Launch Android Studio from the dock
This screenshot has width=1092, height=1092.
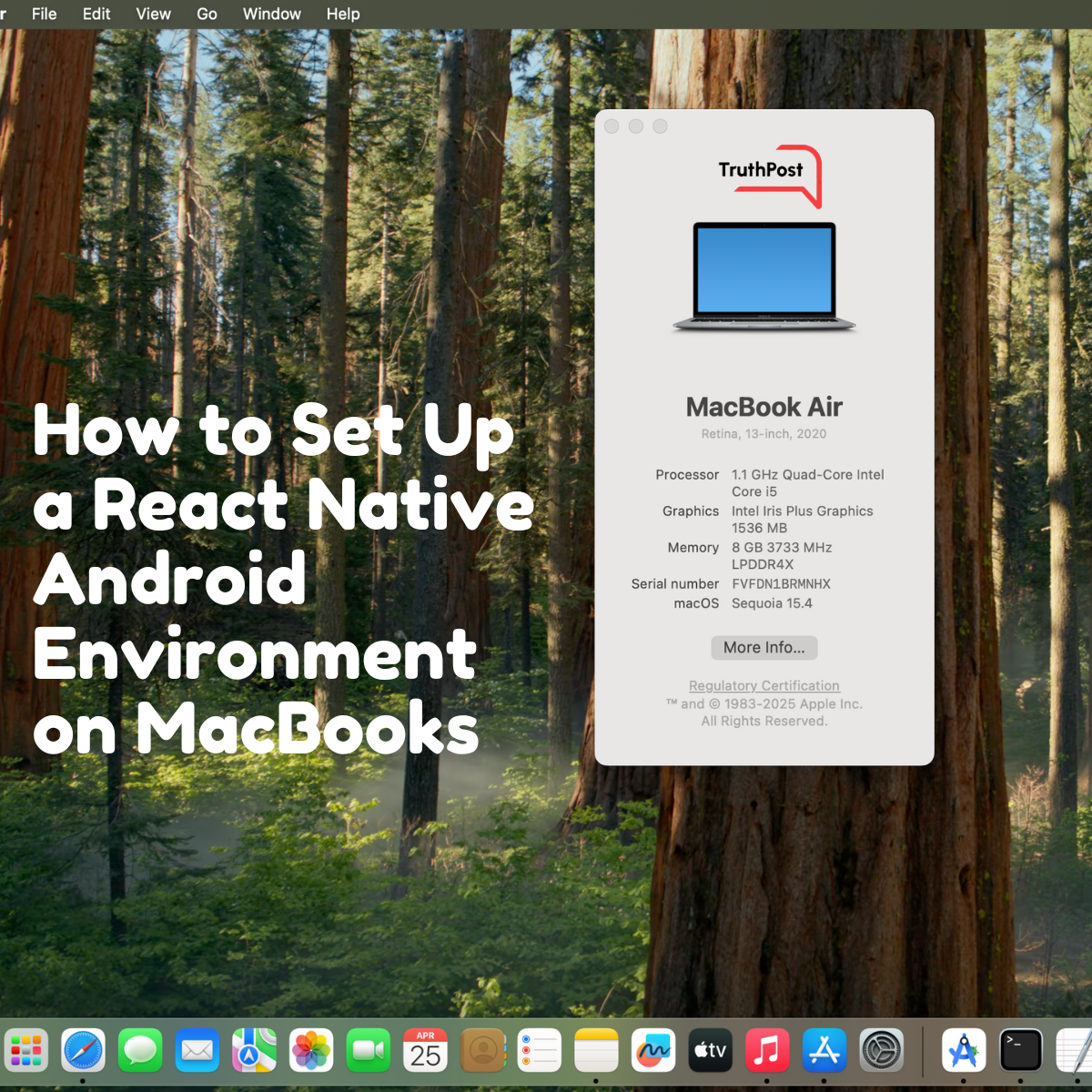964,1051
